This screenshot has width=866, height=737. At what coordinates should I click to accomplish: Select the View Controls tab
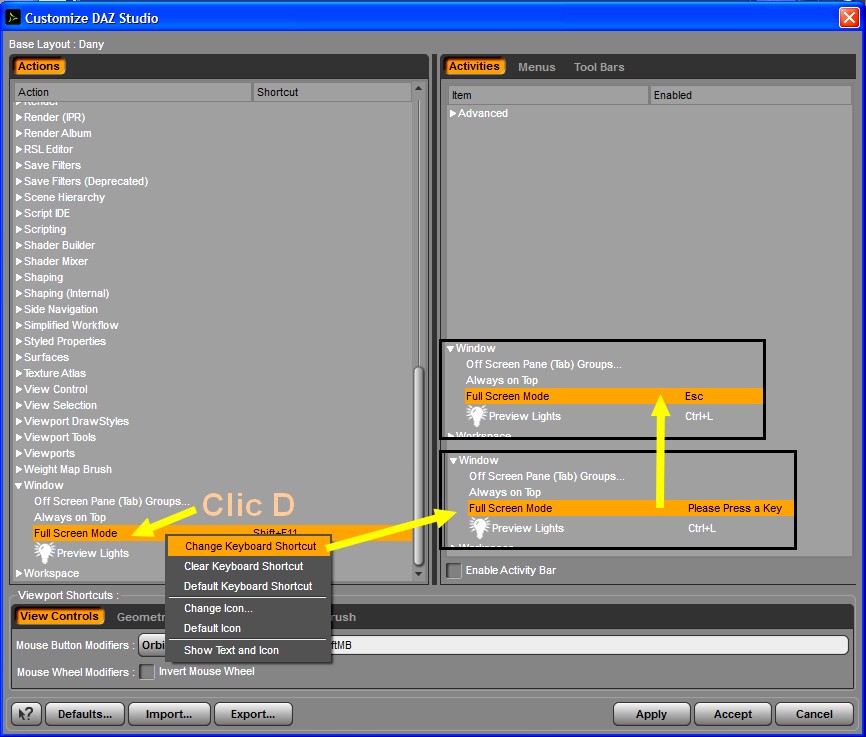coord(59,616)
